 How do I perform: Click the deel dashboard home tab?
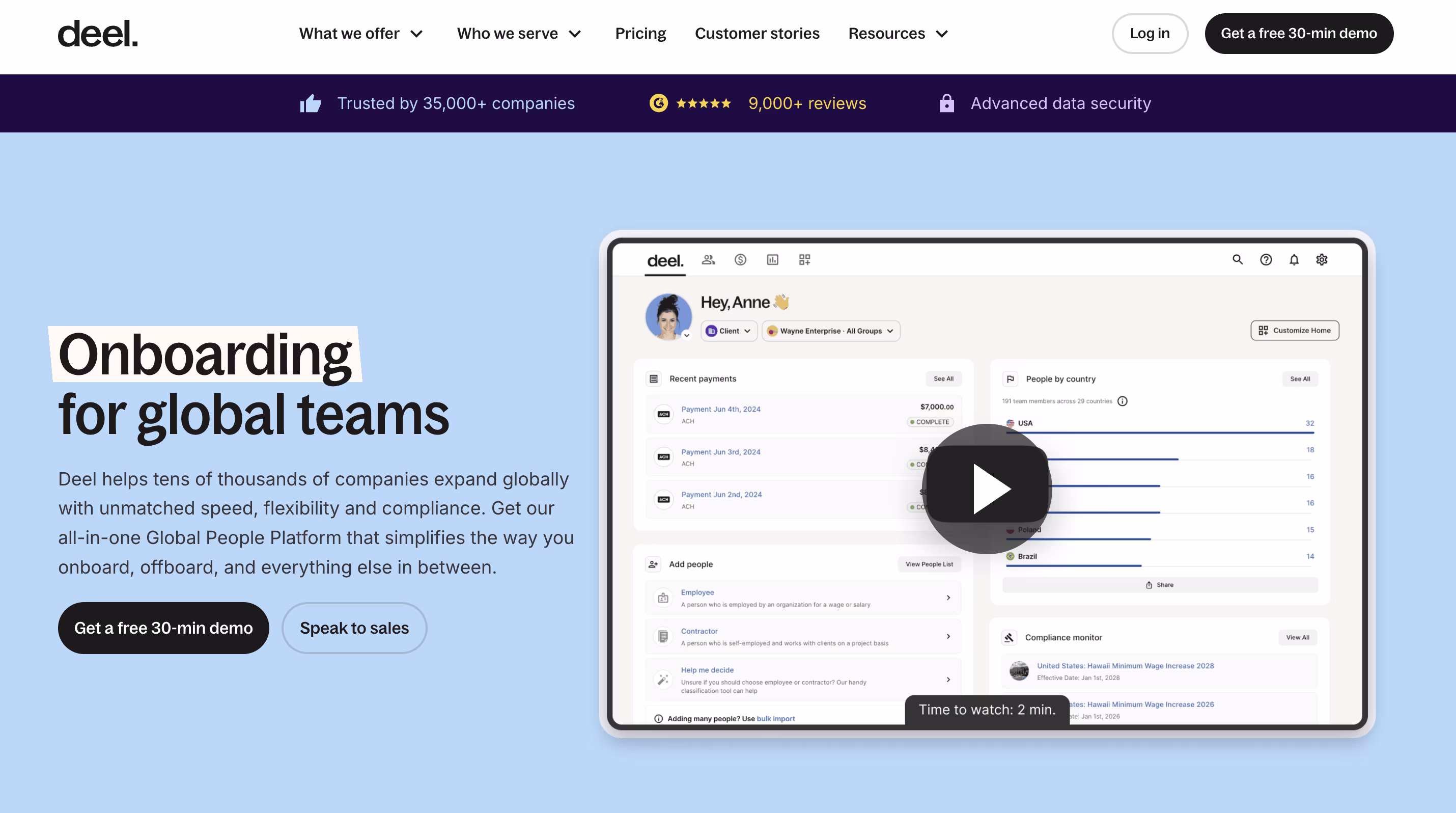(x=665, y=261)
